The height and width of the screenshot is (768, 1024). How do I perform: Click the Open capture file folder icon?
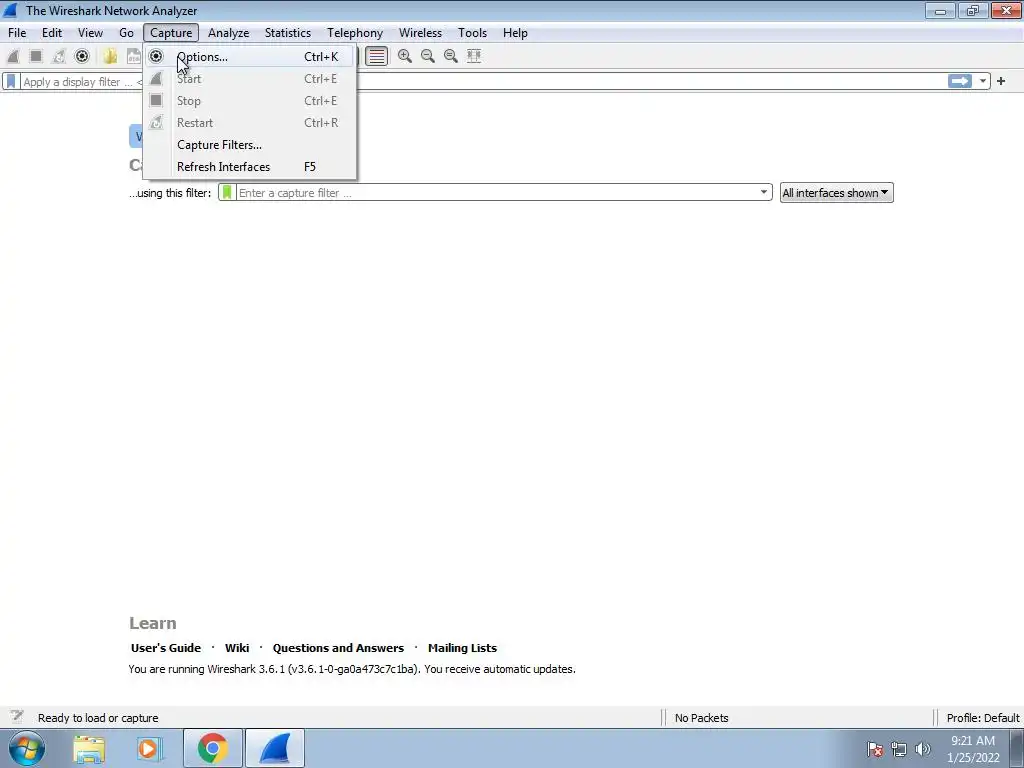tap(110, 56)
